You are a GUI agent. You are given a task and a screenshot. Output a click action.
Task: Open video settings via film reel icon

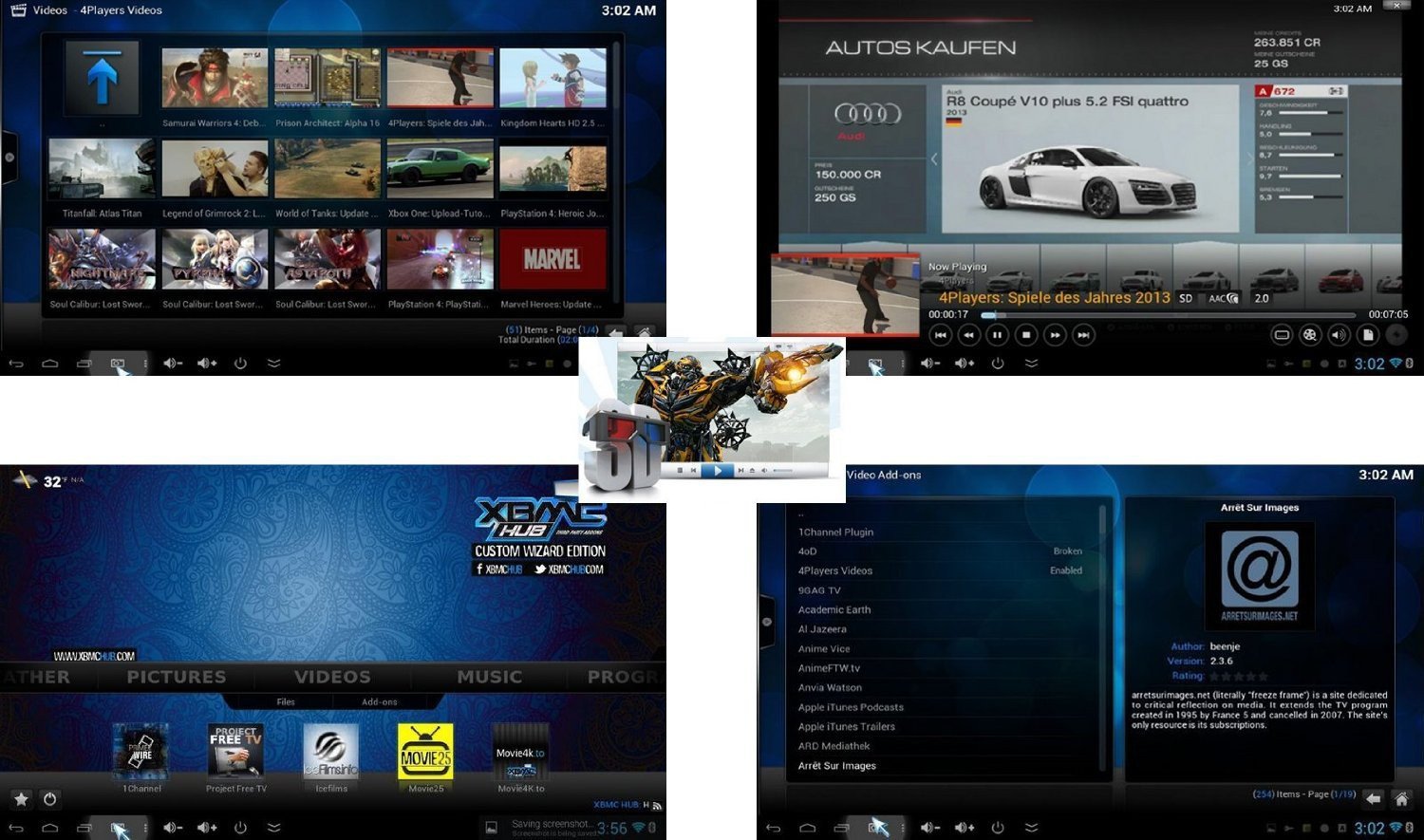(1310, 334)
